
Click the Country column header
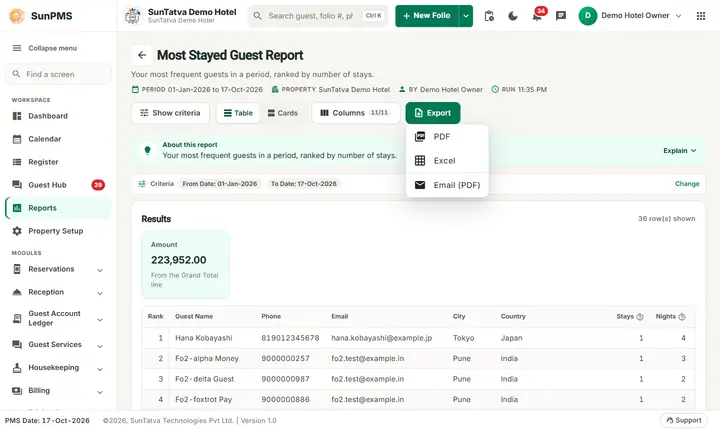tap(513, 317)
